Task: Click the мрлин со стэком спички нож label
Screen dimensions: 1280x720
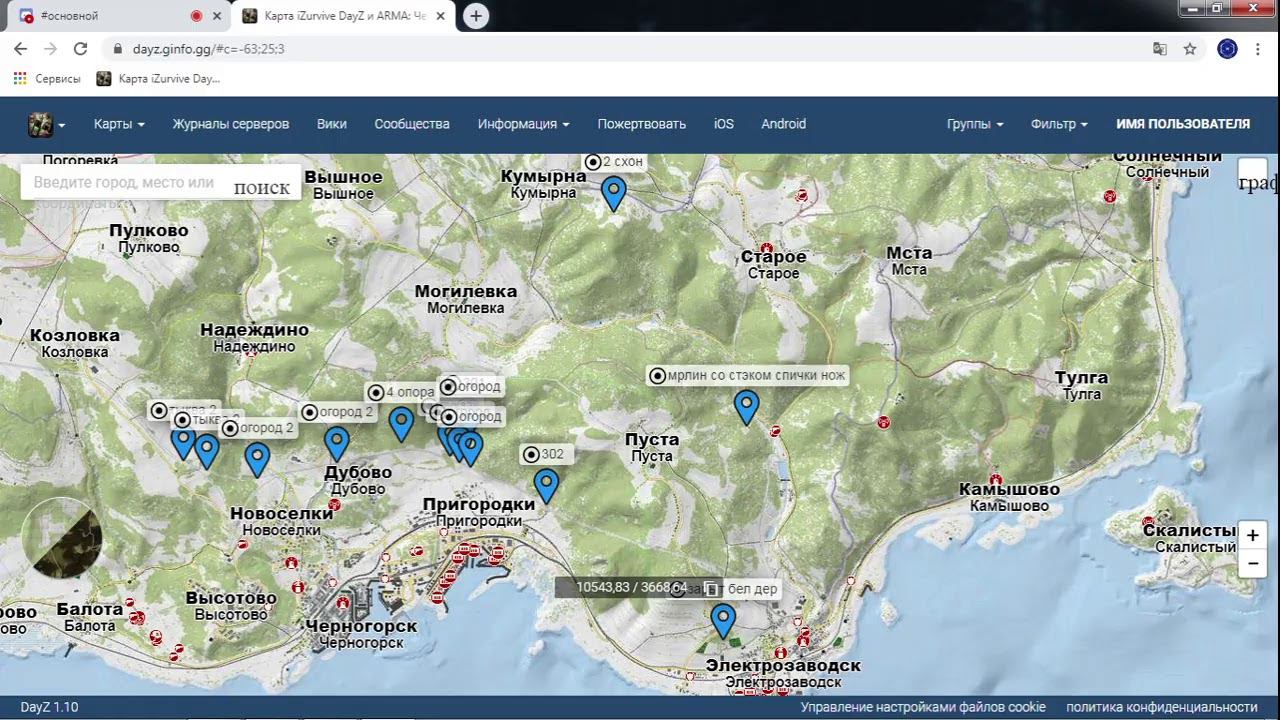Action: (x=747, y=376)
